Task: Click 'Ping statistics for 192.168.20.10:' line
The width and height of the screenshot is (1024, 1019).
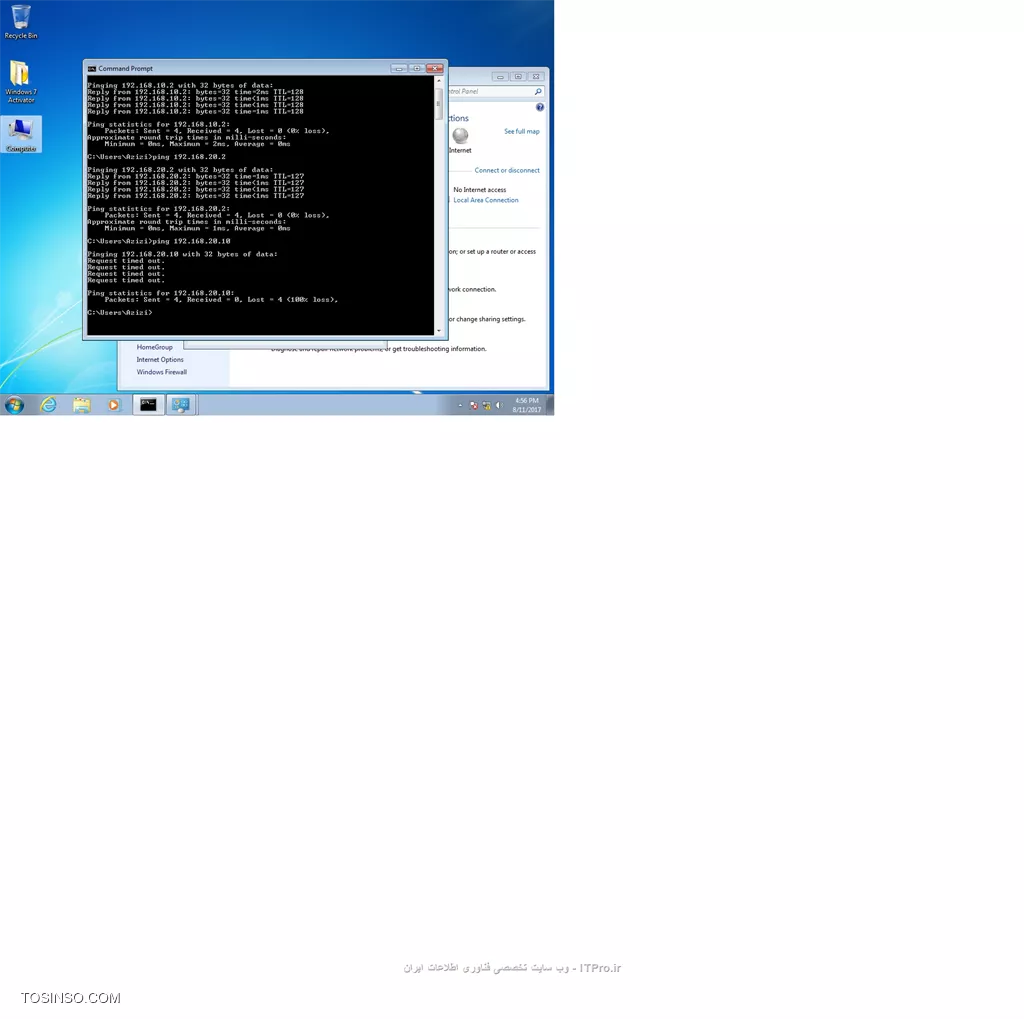Action: 161,293
